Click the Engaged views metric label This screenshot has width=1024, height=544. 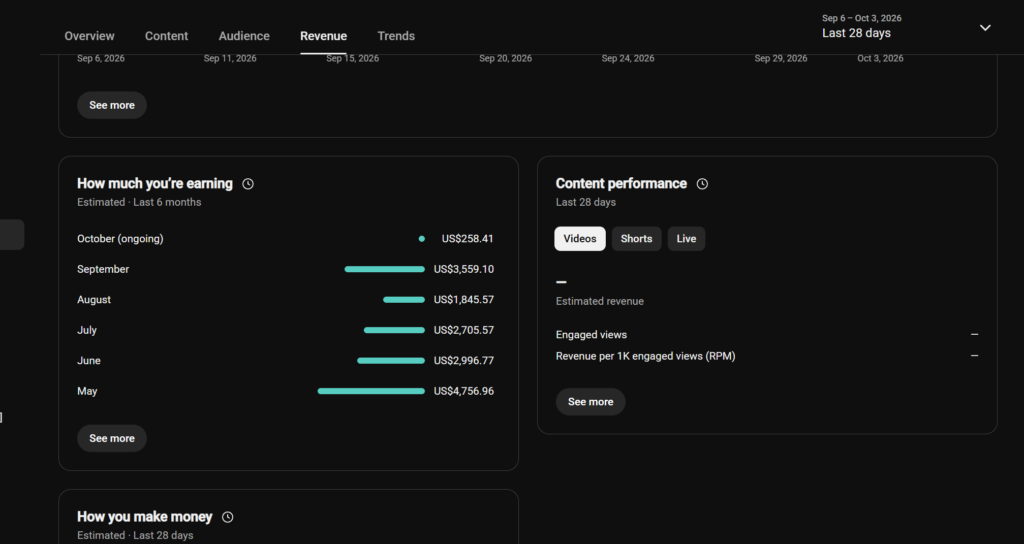[591, 335]
